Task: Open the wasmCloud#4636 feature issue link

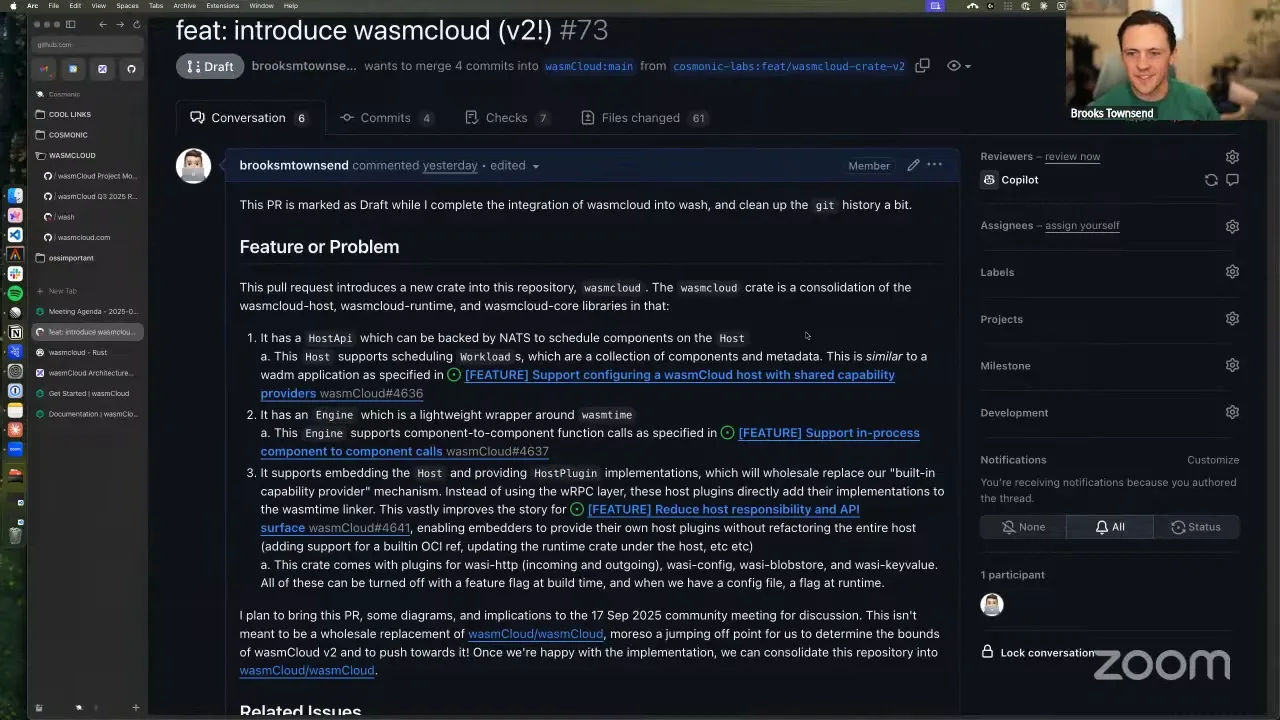Action: coord(577,384)
